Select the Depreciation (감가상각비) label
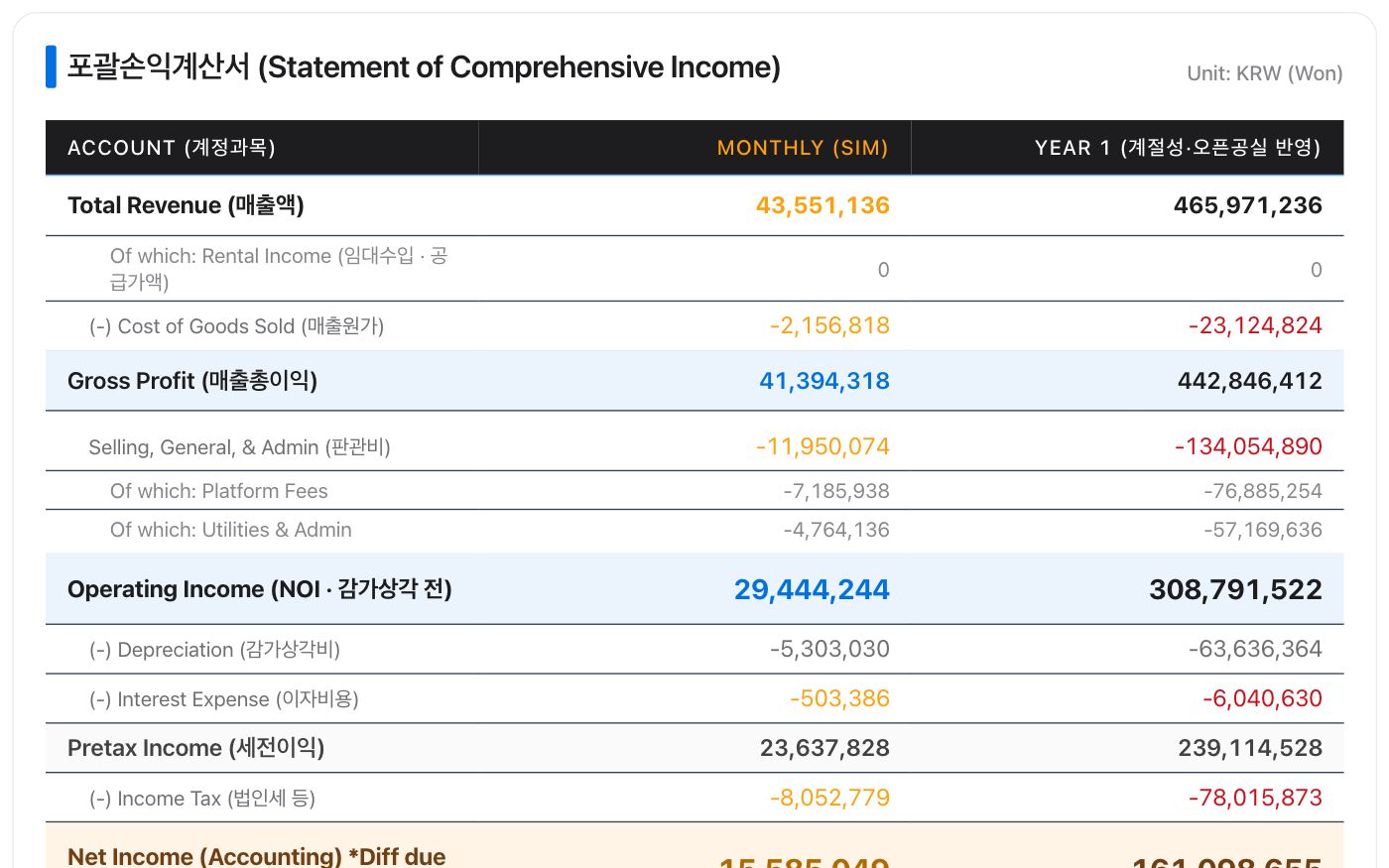The image size is (1389, 868). pos(214,650)
